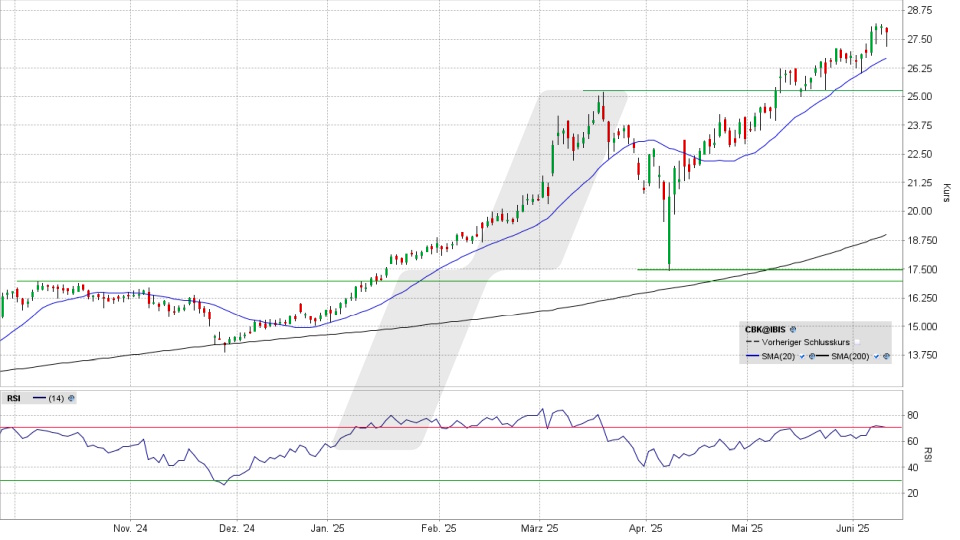Click the RSI legend line sample
The width and height of the screenshot is (960, 540).
39,397
